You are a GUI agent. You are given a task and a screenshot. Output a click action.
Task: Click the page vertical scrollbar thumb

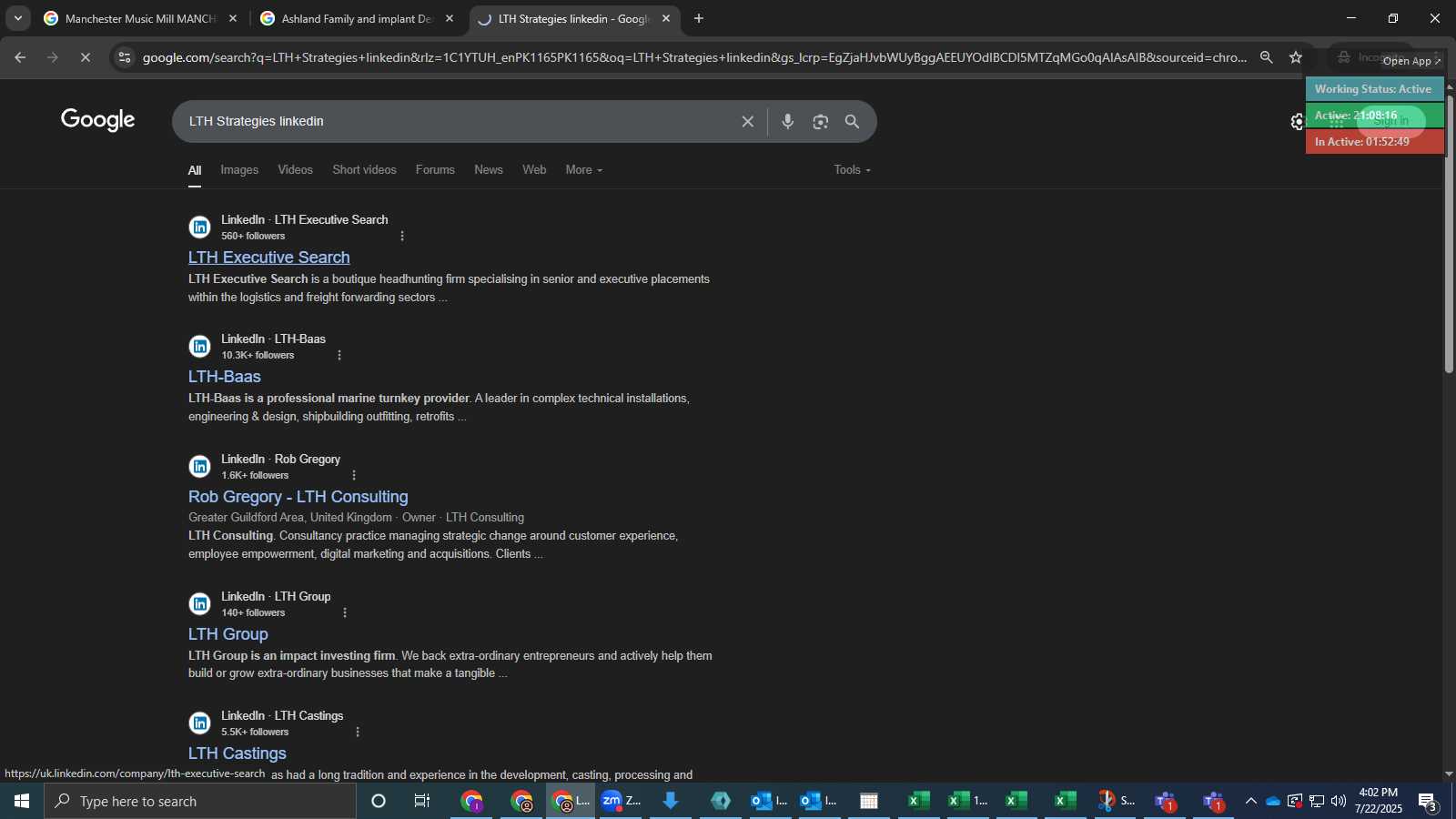point(1449,232)
